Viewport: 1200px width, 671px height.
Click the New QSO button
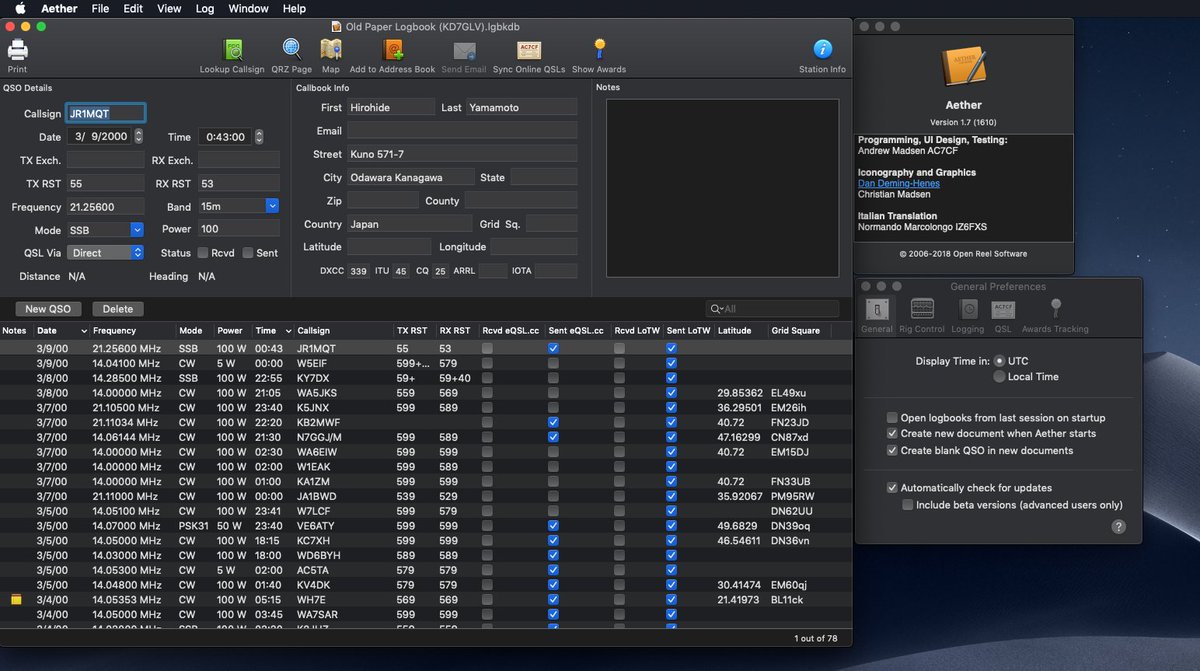coord(48,309)
